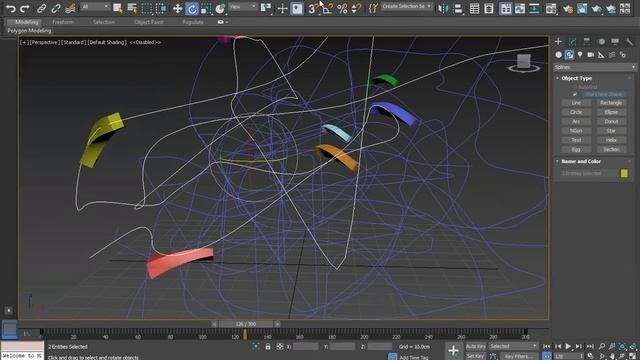The height and width of the screenshot is (360, 640).
Task: Open the Material Editor icon
Action: point(551,8)
